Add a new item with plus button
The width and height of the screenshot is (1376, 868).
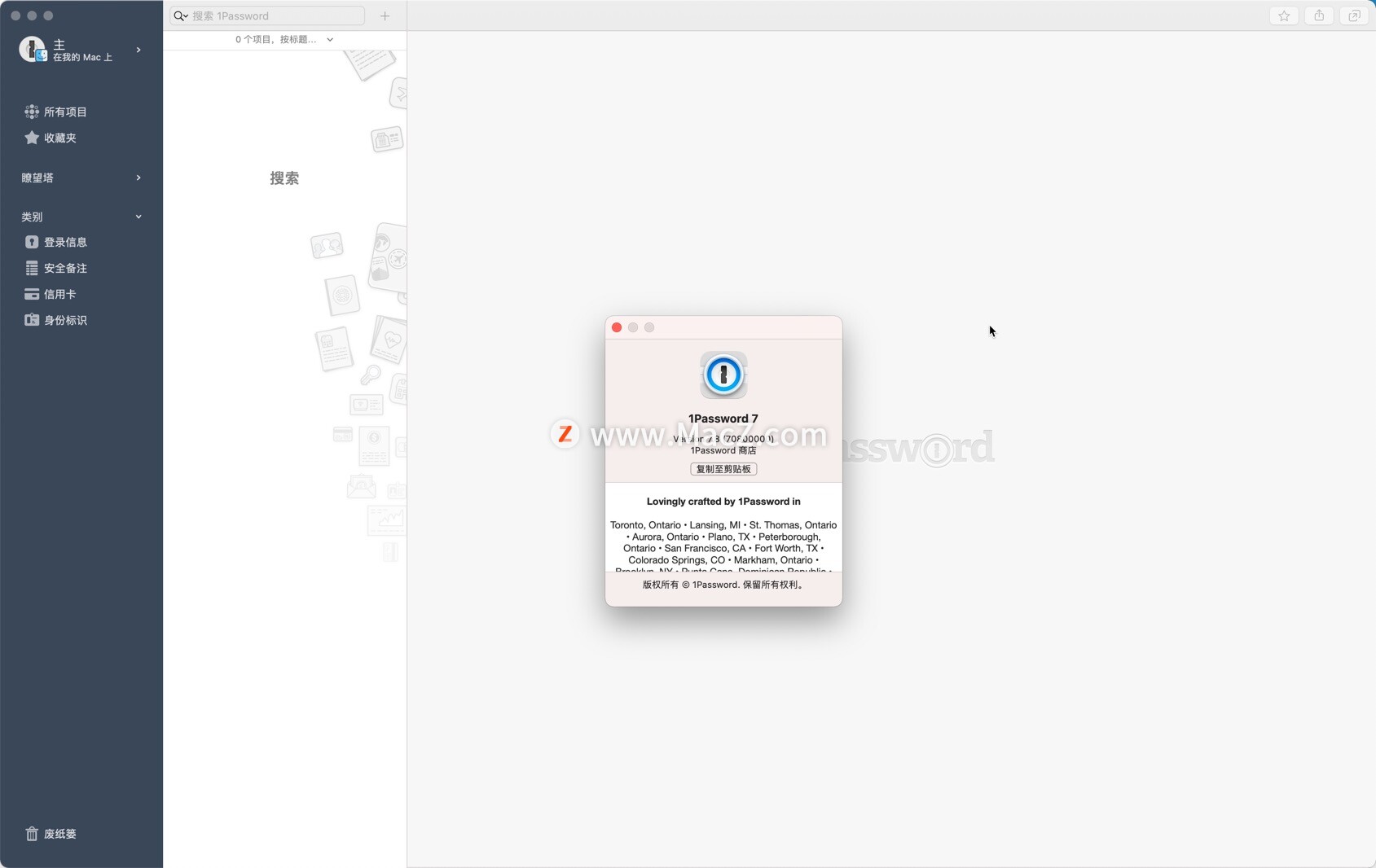(385, 15)
